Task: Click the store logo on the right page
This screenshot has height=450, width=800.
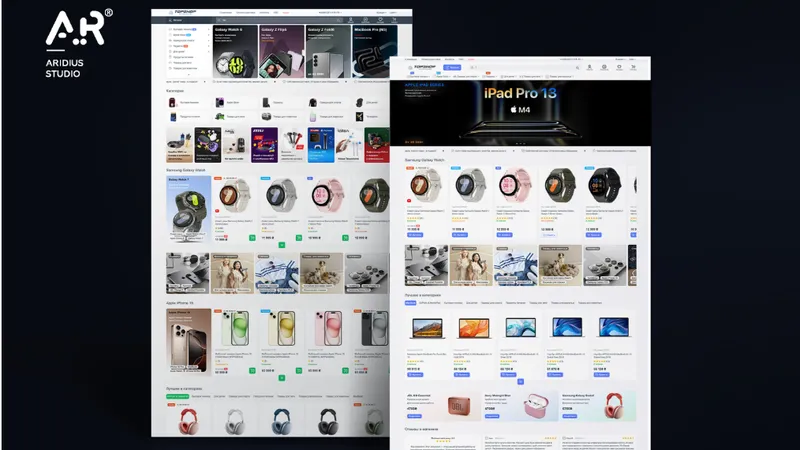Action: tap(422, 67)
